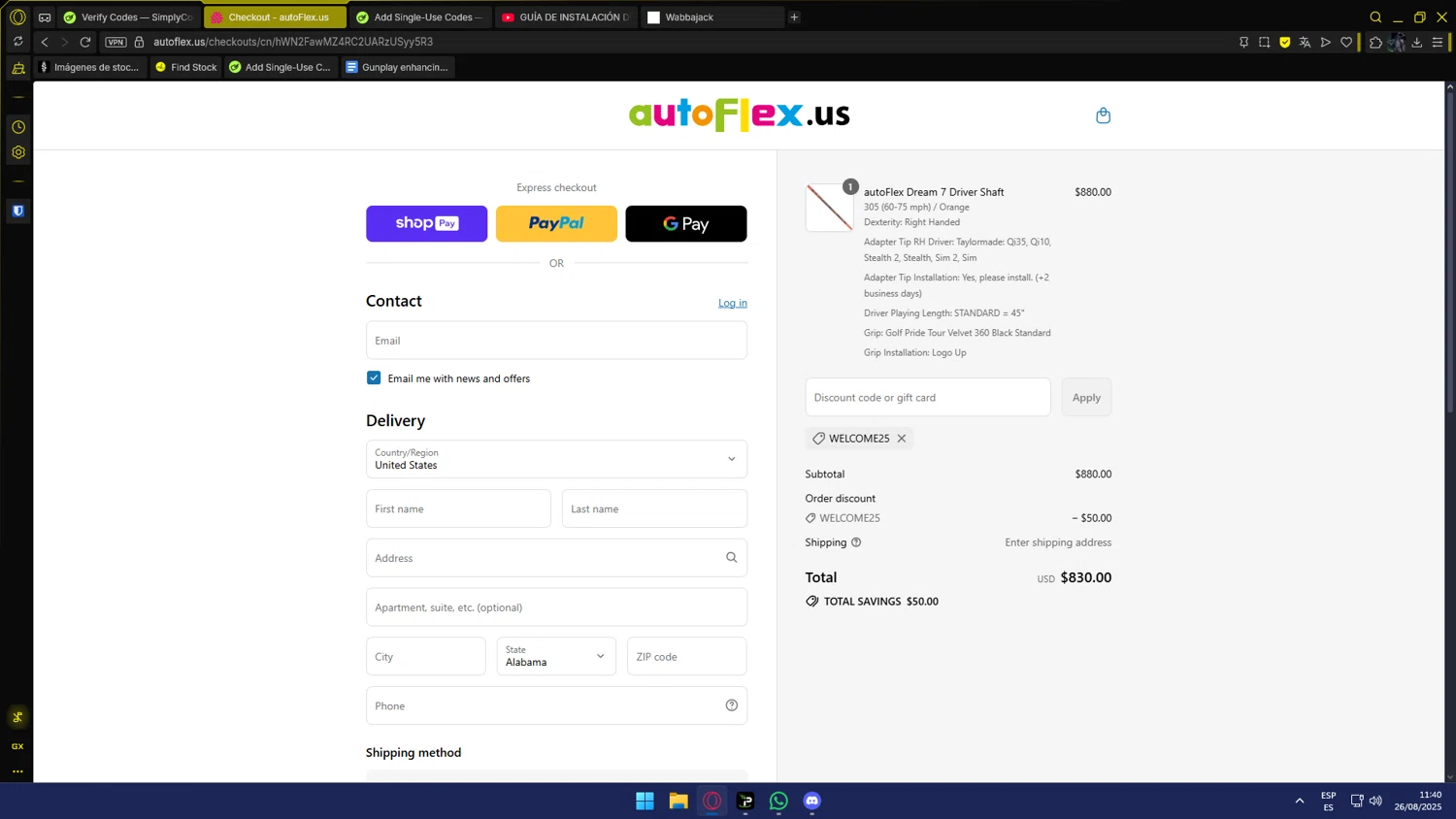Open Imágenes de stoc... bookmark
1456x819 pixels.
tap(90, 67)
